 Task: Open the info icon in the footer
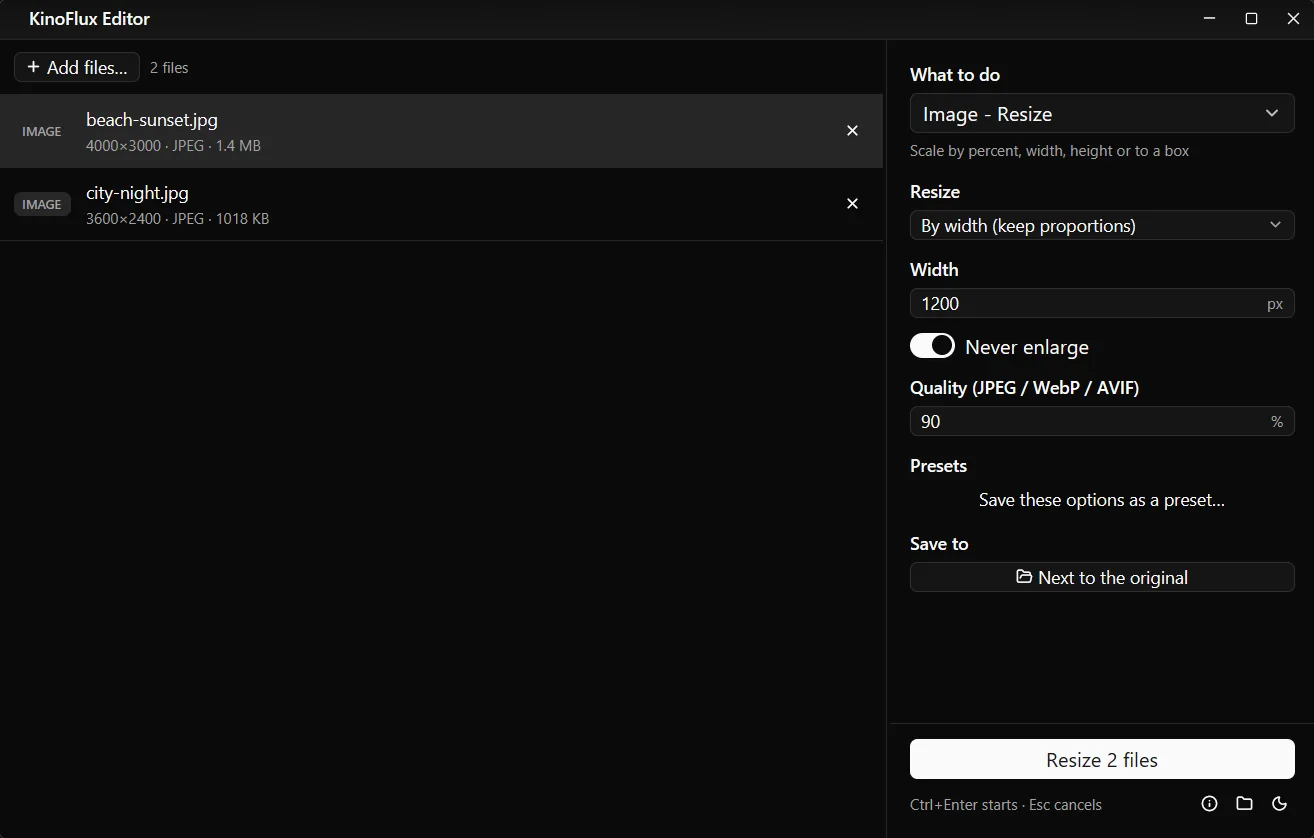pyautogui.click(x=1209, y=804)
